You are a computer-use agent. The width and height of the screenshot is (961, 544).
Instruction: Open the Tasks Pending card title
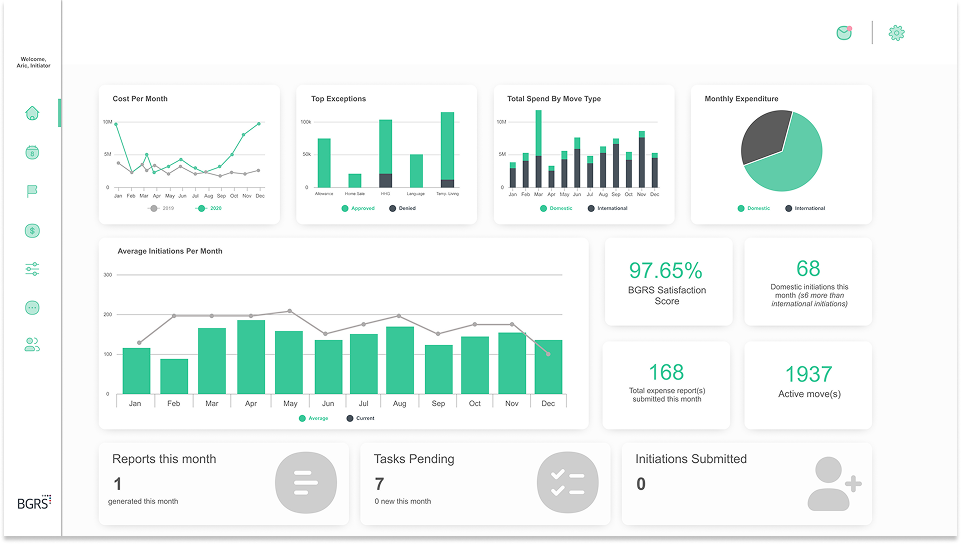coord(414,459)
